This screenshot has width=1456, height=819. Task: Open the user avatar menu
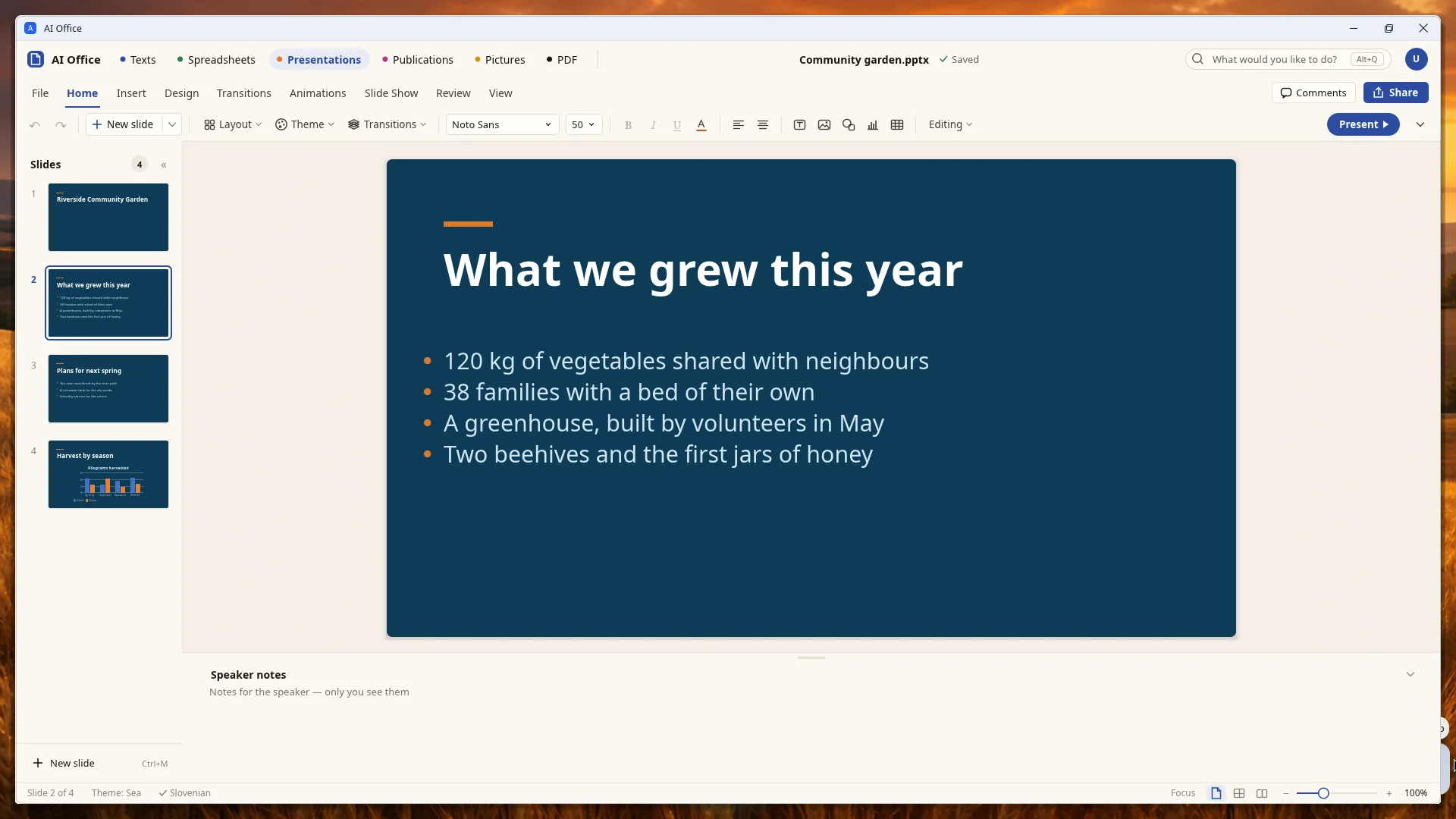click(1416, 59)
